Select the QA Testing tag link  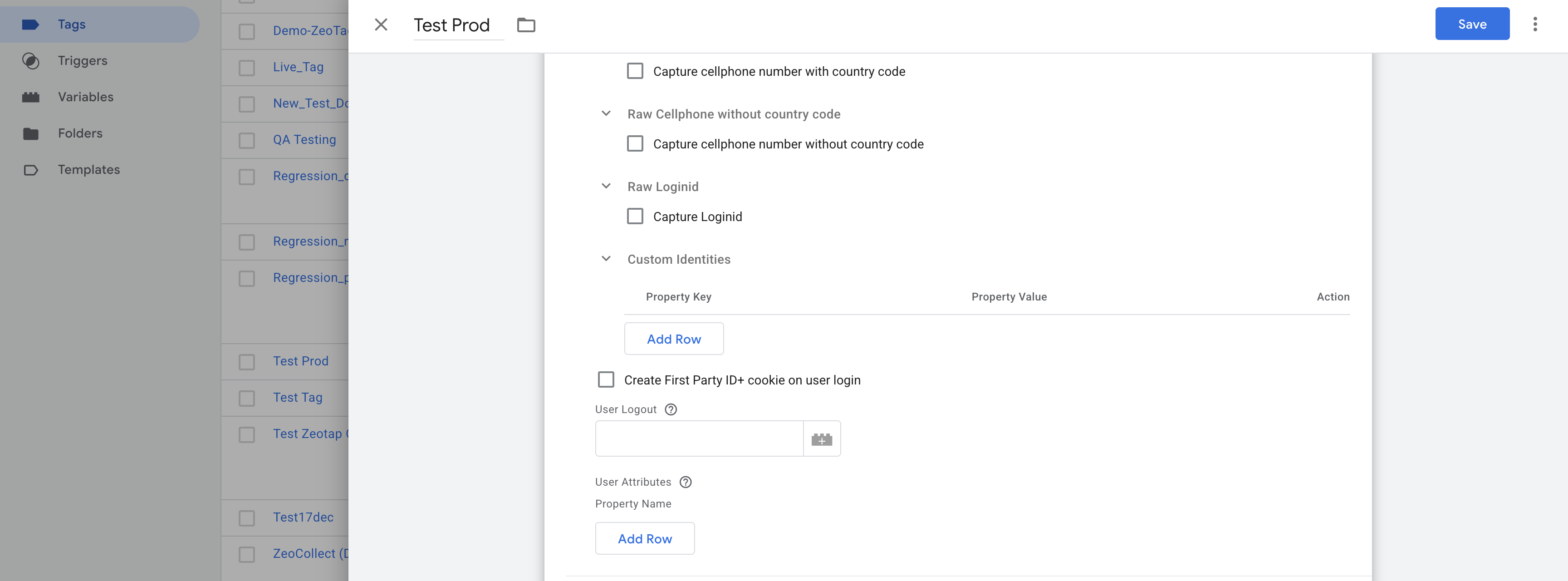(x=304, y=139)
